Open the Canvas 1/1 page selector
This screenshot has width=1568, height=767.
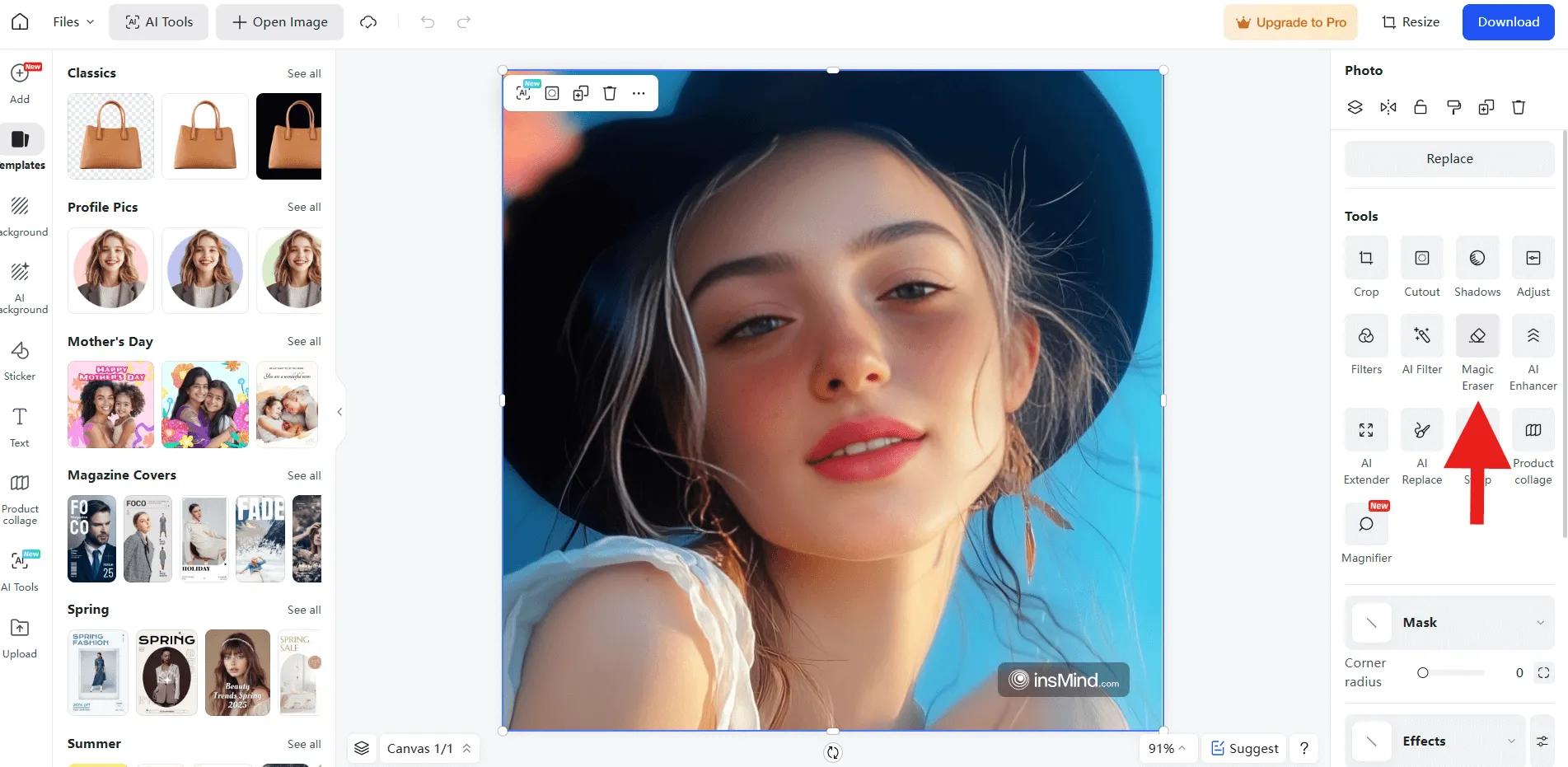tap(429, 749)
